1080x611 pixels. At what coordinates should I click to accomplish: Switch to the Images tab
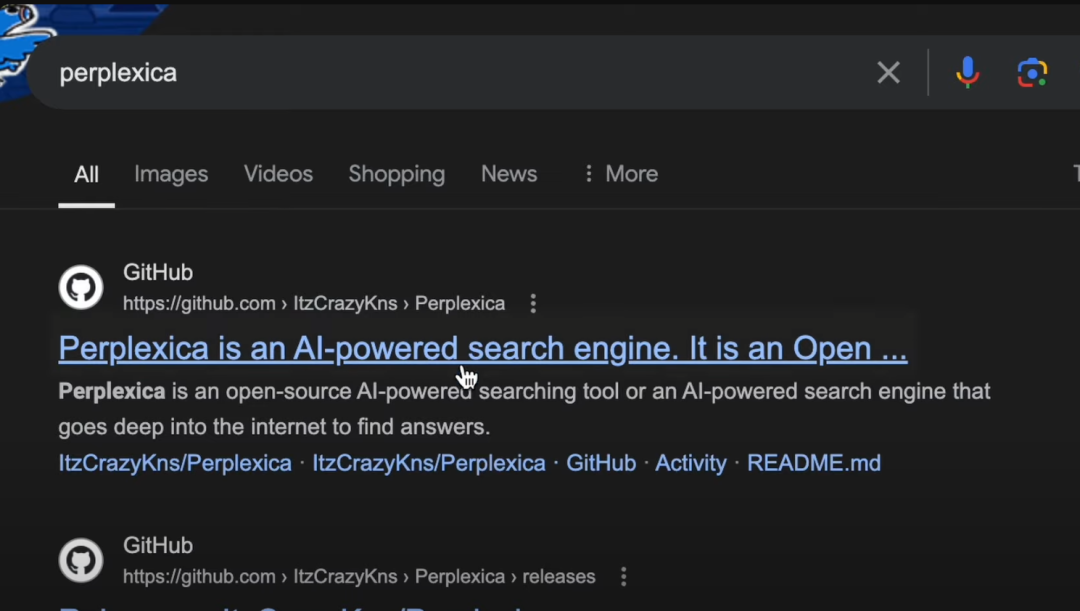pos(171,174)
